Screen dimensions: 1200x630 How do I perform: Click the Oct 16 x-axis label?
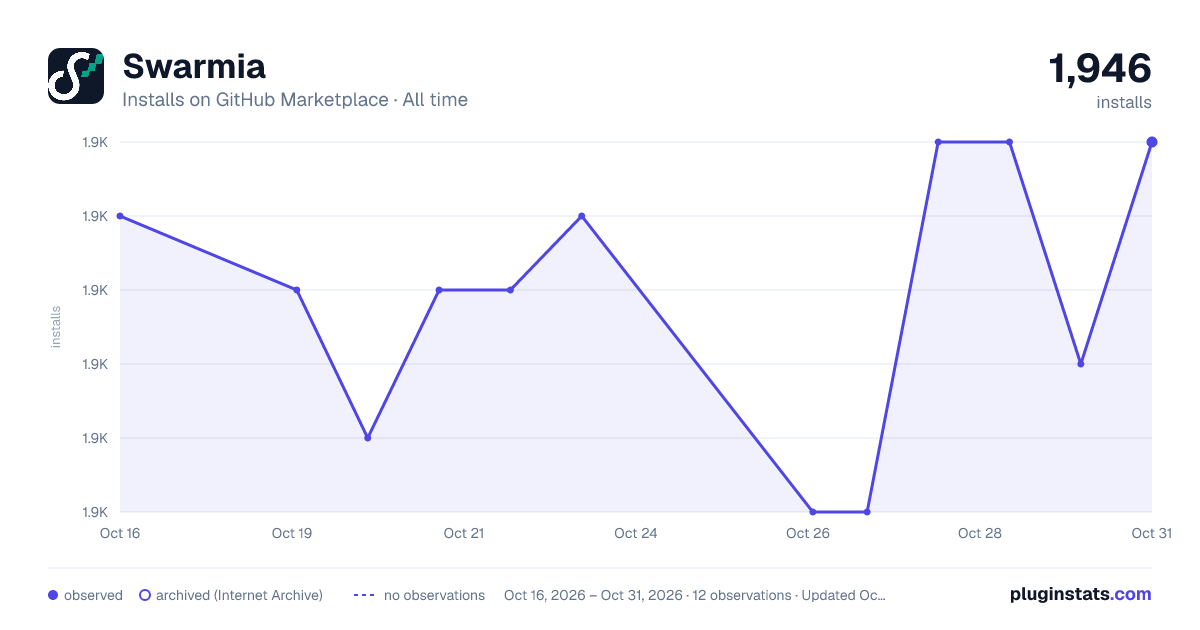[x=120, y=533]
